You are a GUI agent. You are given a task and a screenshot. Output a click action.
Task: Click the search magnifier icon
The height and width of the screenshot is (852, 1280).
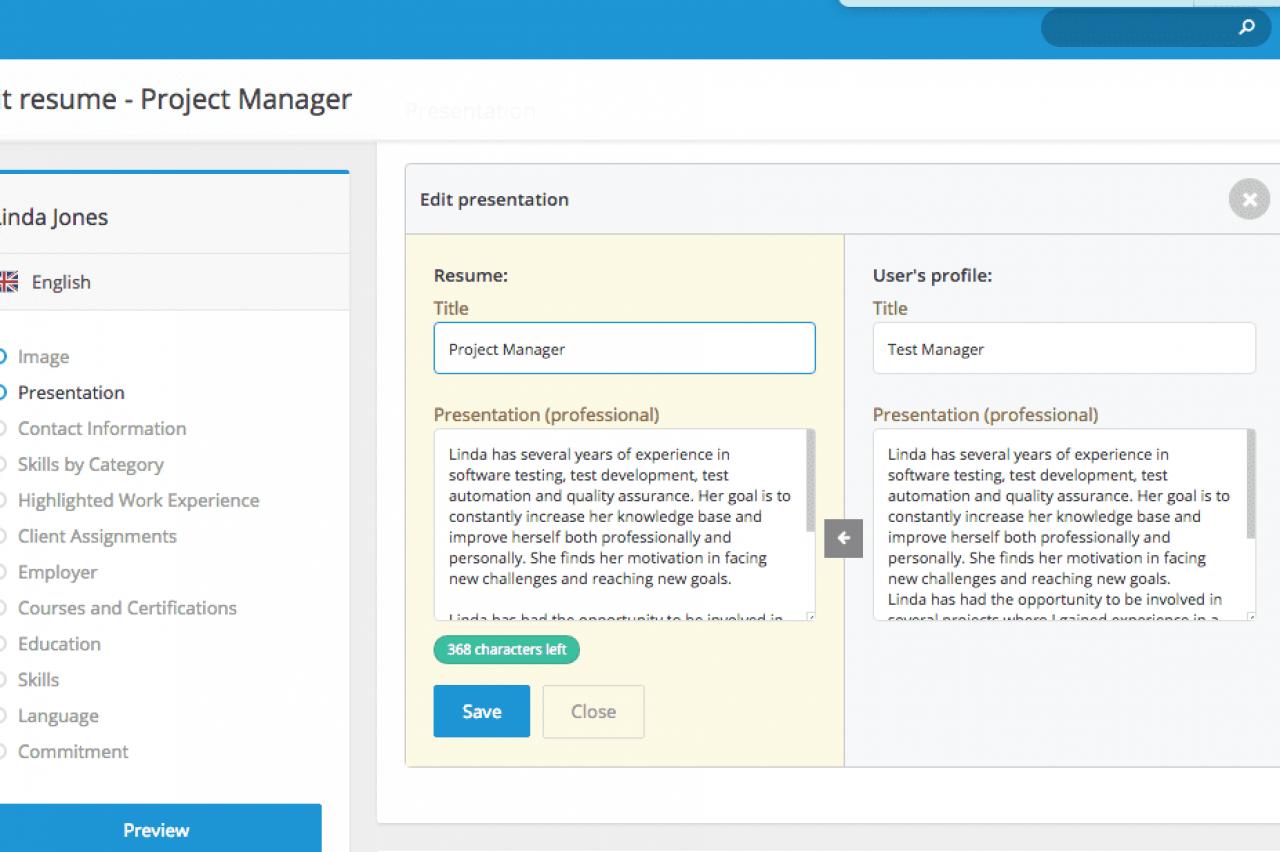(x=1246, y=28)
